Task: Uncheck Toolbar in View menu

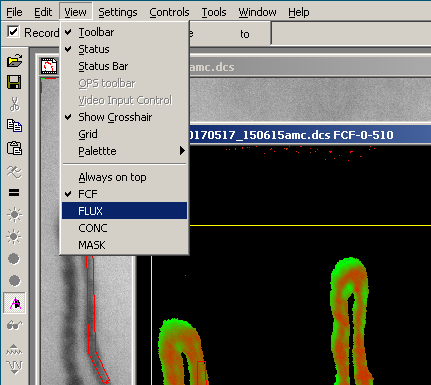Action: (124, 32)
